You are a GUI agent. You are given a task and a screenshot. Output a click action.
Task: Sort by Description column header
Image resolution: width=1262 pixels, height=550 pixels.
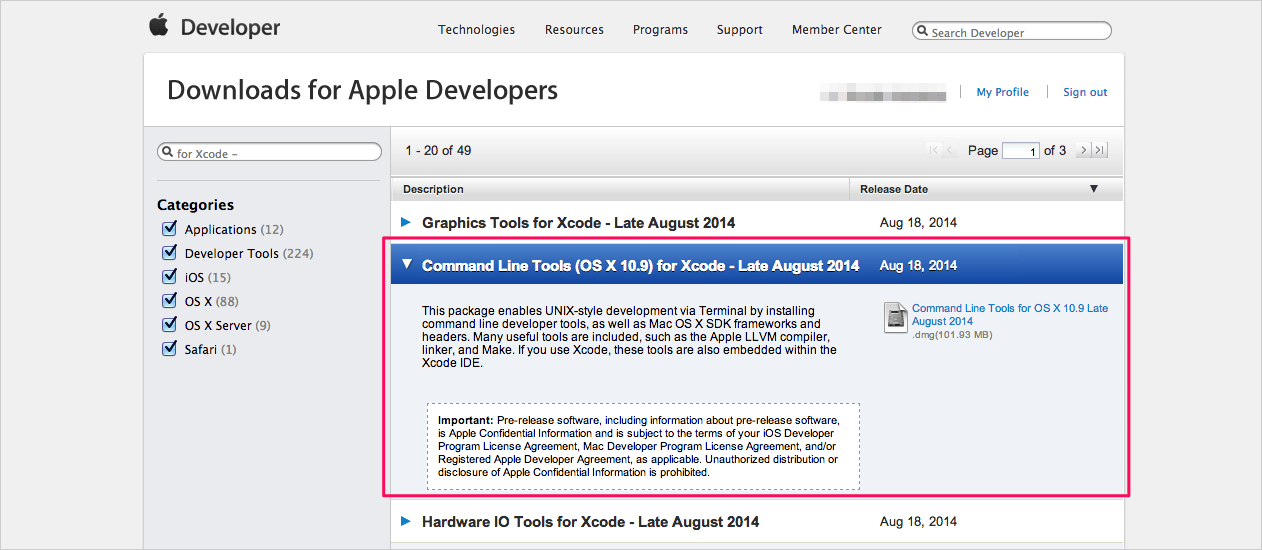pyautogui.click(x=620, y=189)
